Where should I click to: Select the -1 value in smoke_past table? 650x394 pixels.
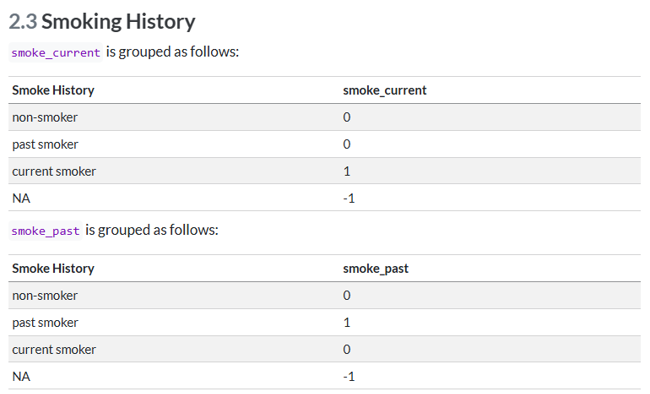(x=349, y=377)
